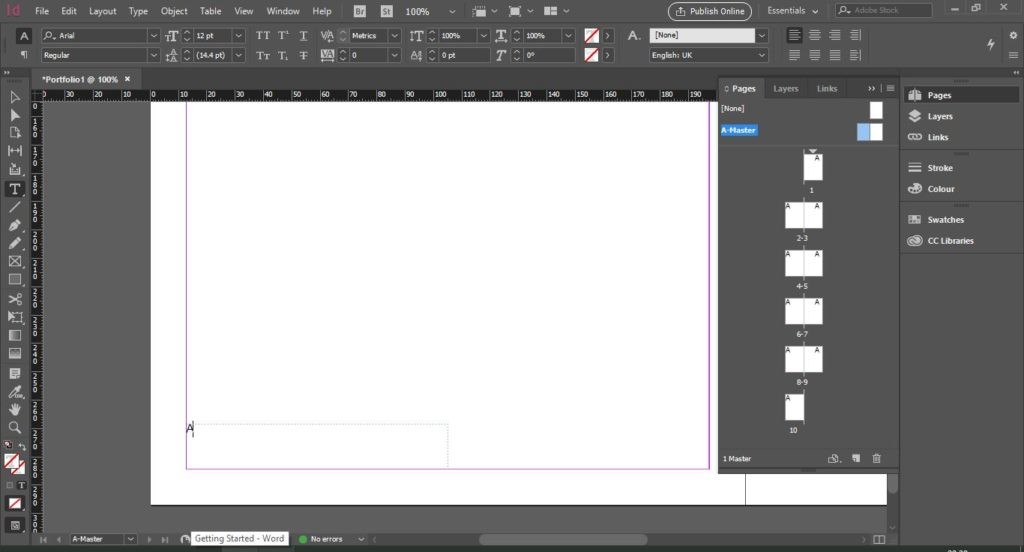This screenshot has height=552, width=1024.
Task: Select the Scissors tool
Action: [x=14, y=299]
